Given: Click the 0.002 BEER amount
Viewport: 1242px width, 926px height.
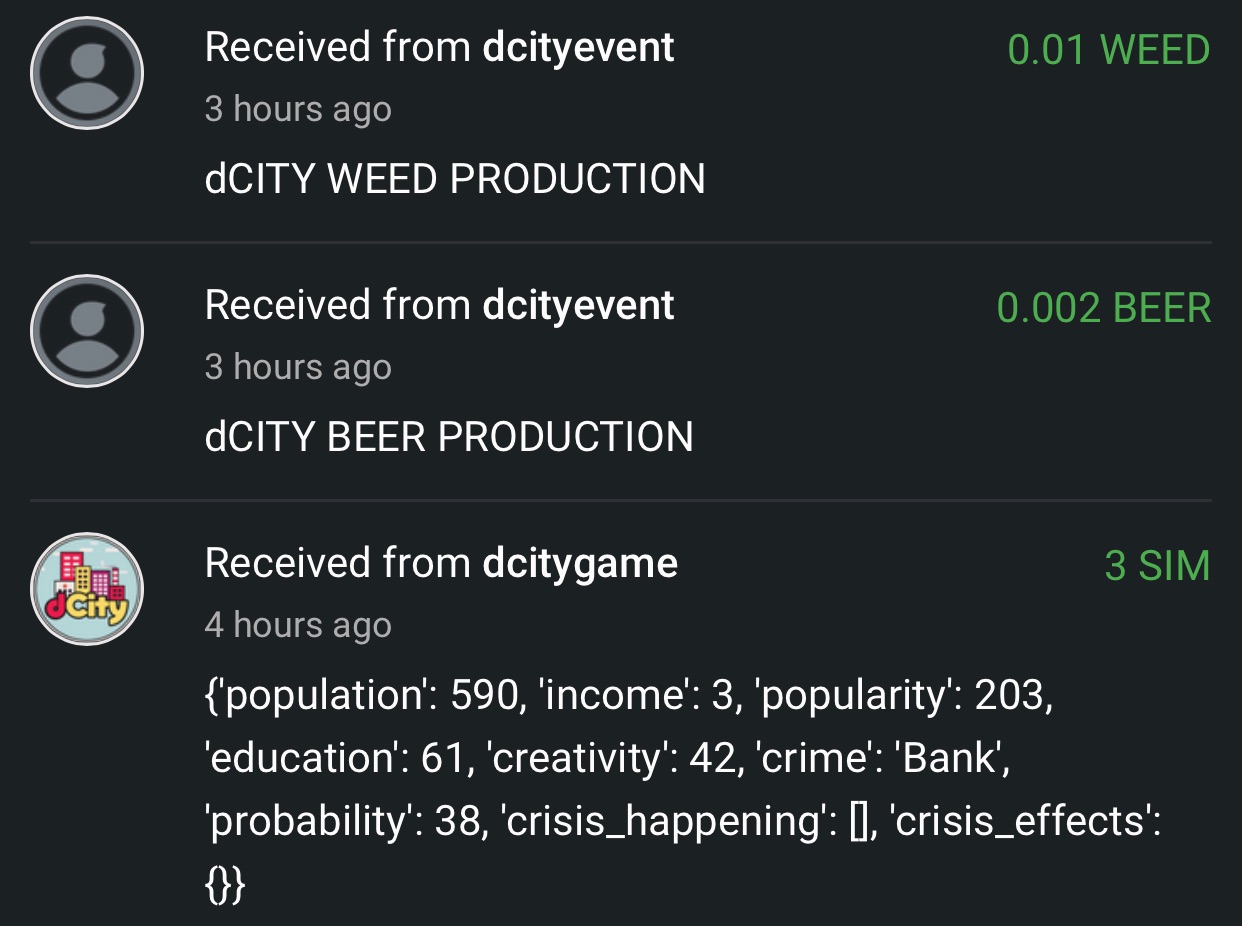Looking at the screenshot, I should [1103, 308].
